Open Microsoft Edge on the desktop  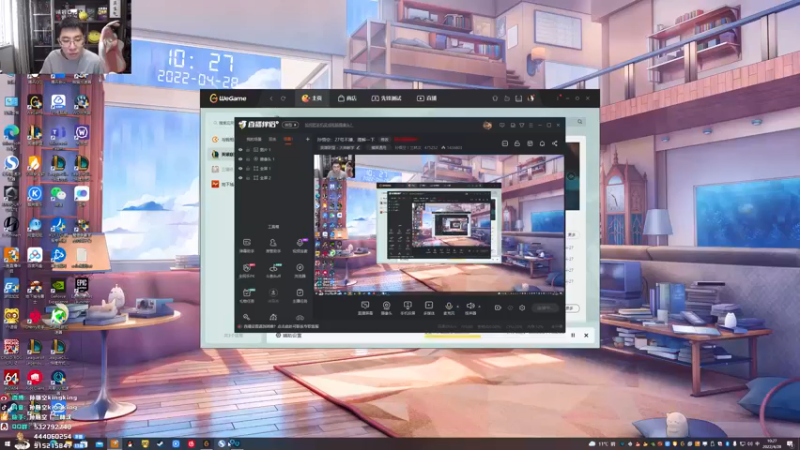coord(11,136)
